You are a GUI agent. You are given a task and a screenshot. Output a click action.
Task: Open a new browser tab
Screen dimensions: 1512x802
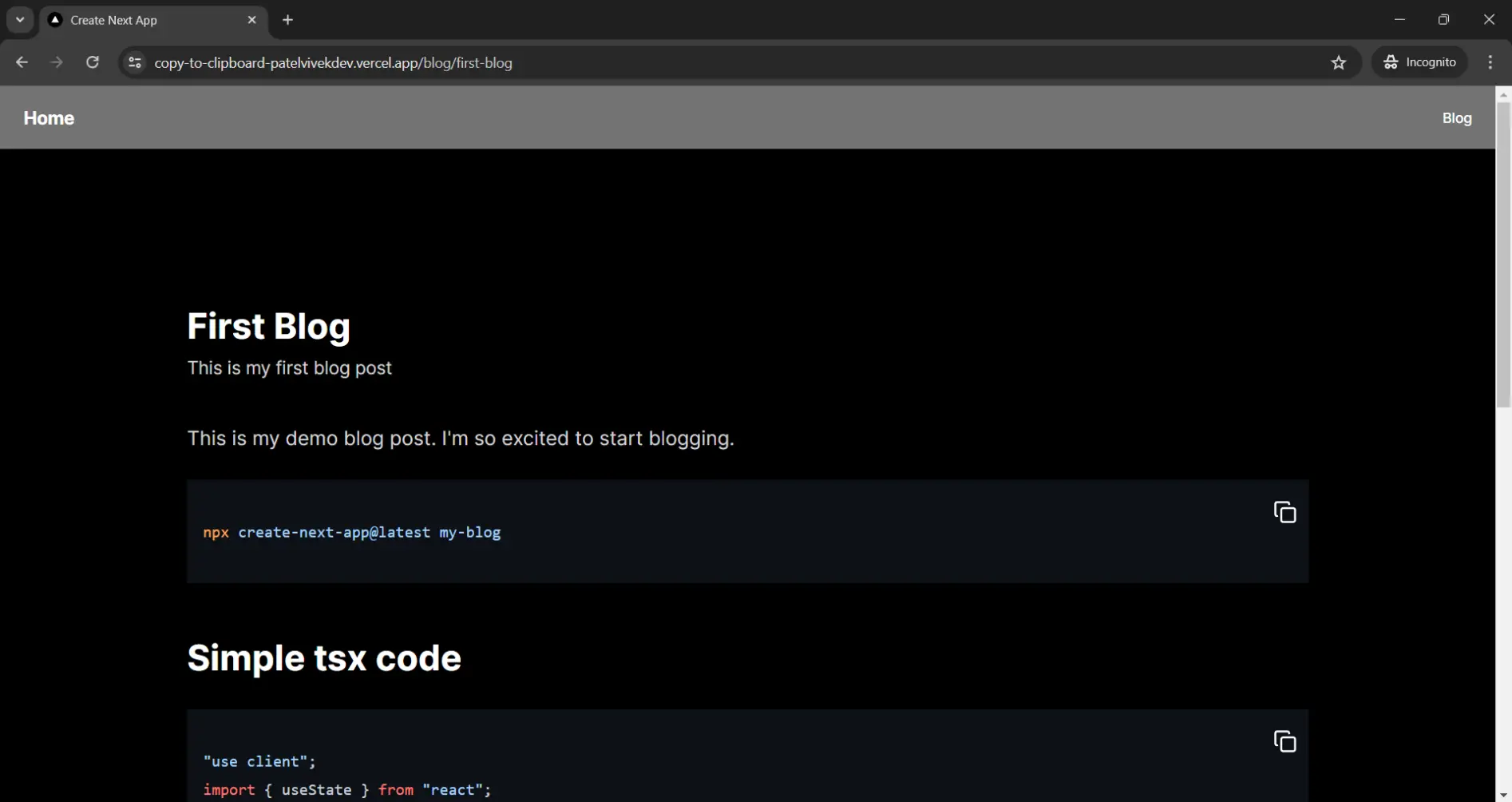288,20
